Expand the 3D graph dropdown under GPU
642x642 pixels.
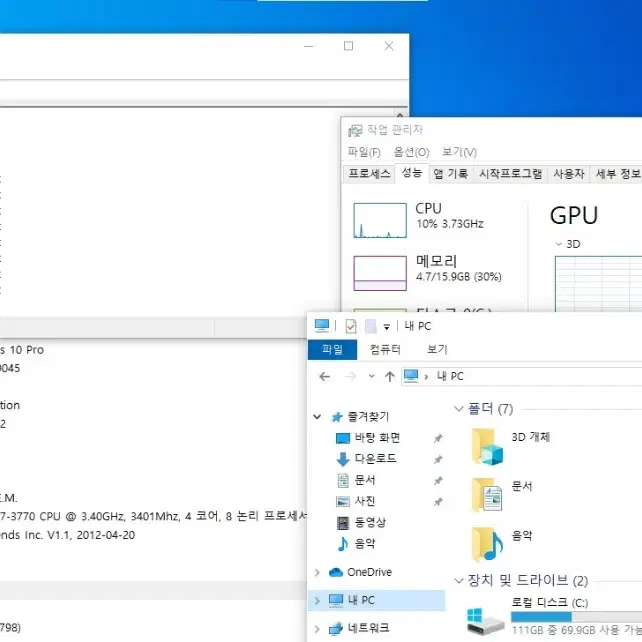click(x=558, y=244)
